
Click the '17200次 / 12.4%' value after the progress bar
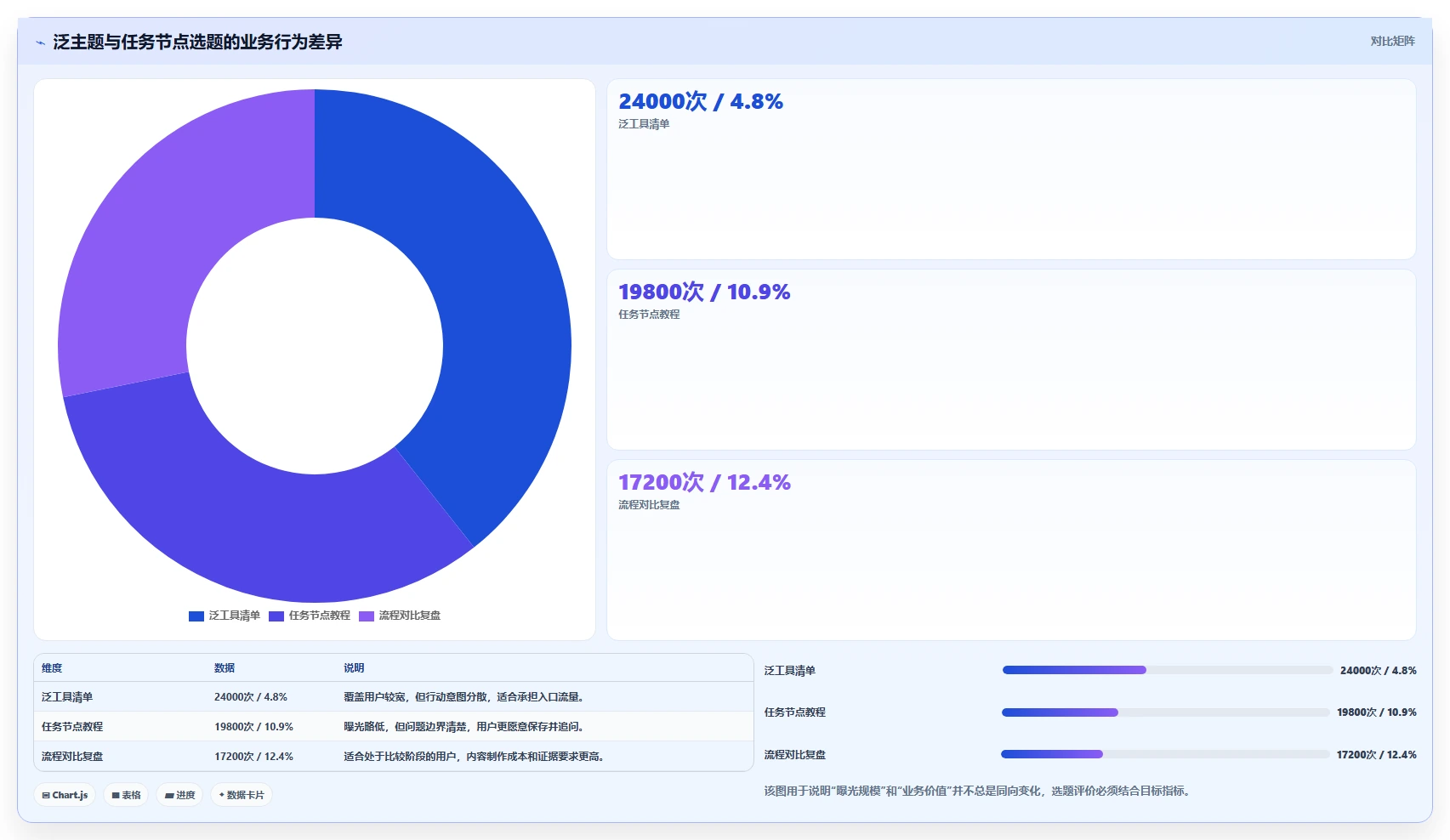point(1377,755)
